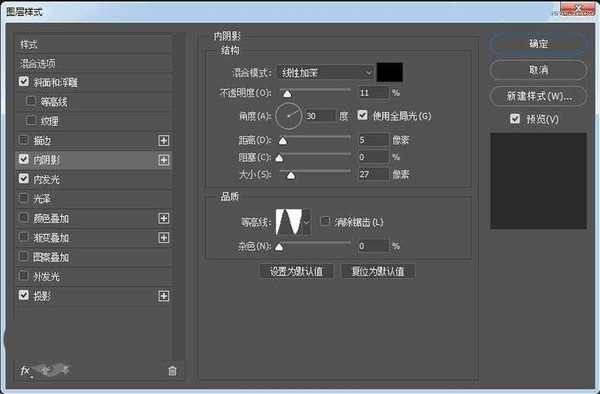The height and width of the screenshot is (394, 600).
Task: Add another 投影 effect with plus icon
Action: [164, 296]
